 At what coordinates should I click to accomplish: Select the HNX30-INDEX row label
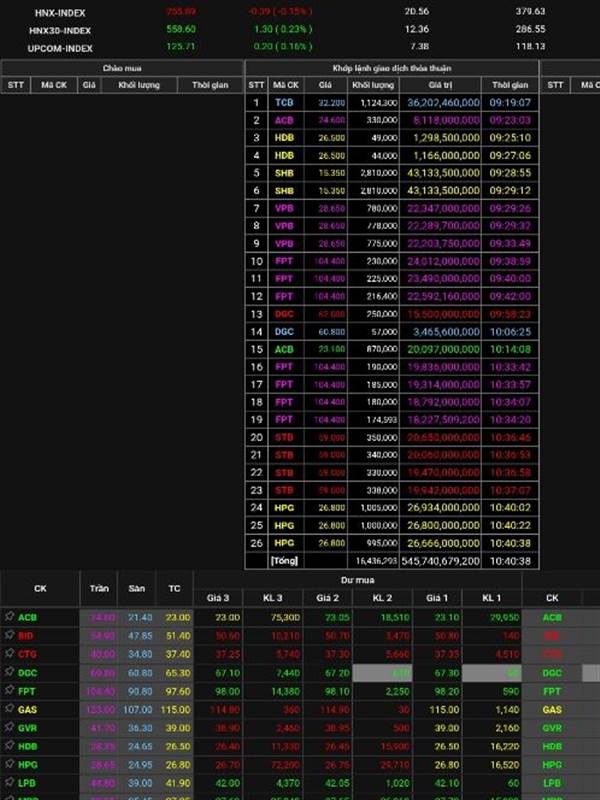tap(60, 31)
